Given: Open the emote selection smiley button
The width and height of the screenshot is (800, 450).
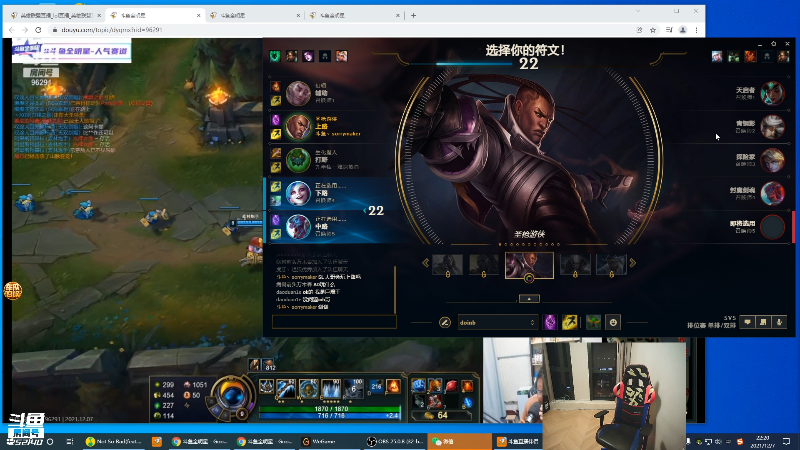Looking at the screenshot, I should pos(613,322).
